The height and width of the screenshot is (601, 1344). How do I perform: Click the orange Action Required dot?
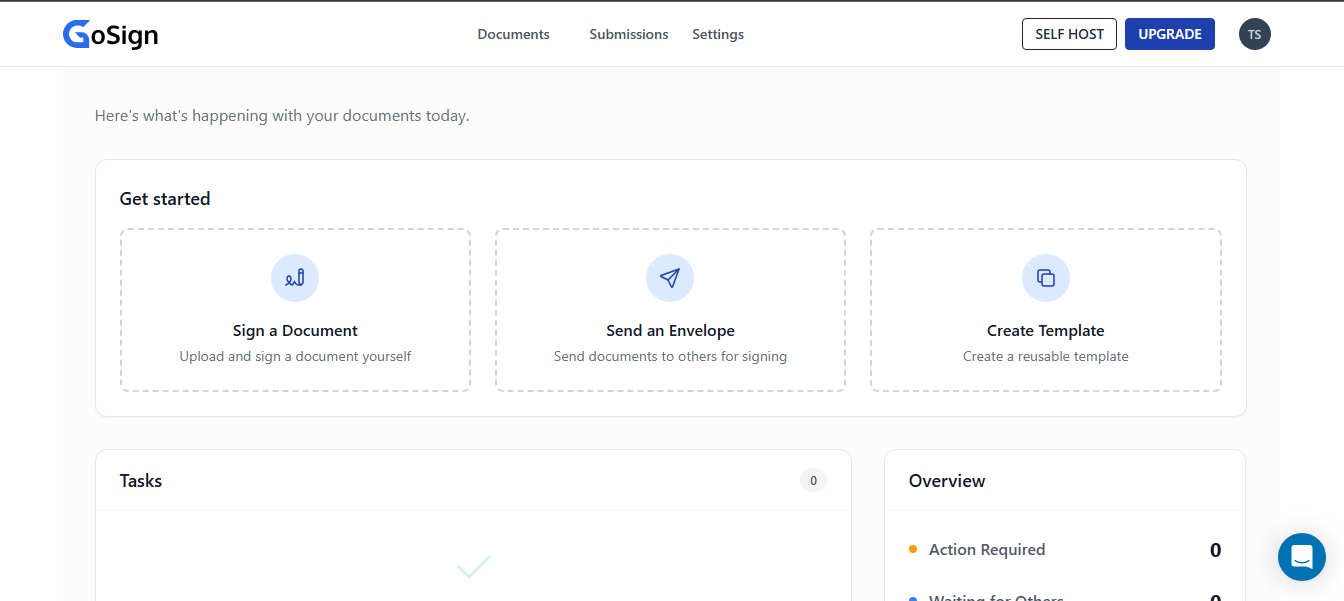913,549
